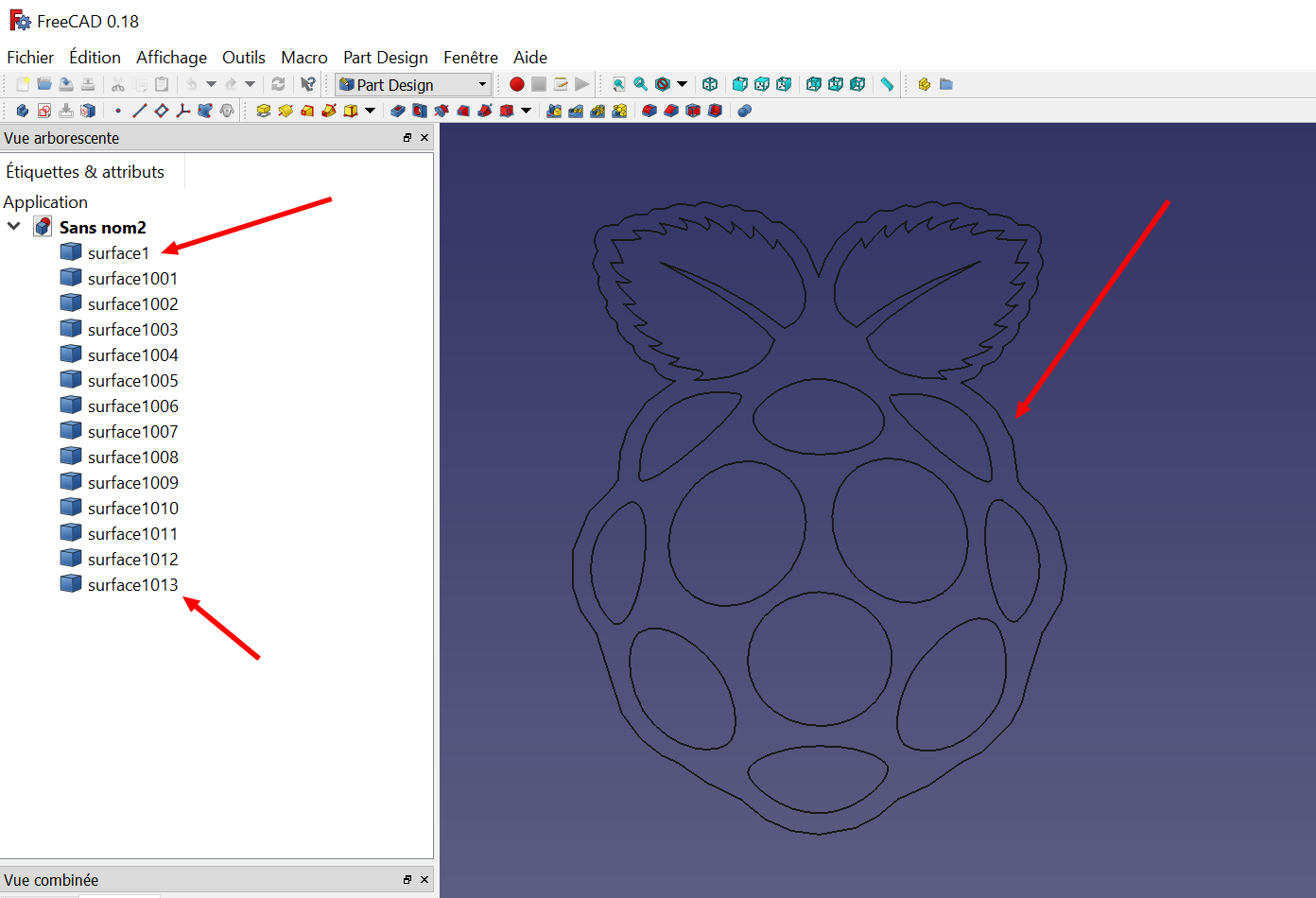Open additive primitives dropdown arrow
1316x898 pixels.
click(x=370, y=111)
